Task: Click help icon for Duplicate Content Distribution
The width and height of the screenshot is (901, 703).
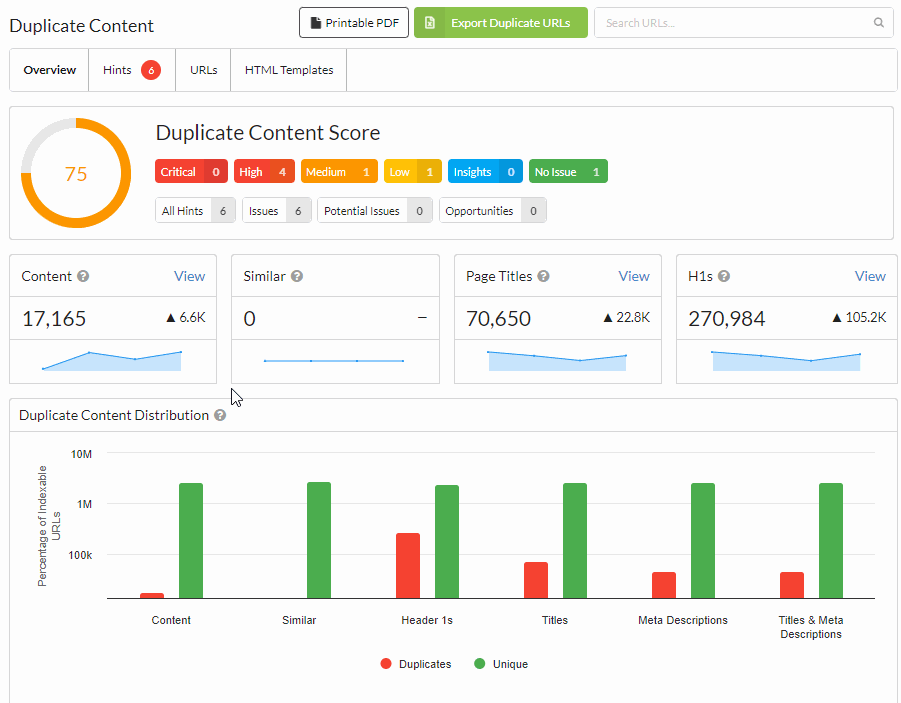Action: click(220, 415)
